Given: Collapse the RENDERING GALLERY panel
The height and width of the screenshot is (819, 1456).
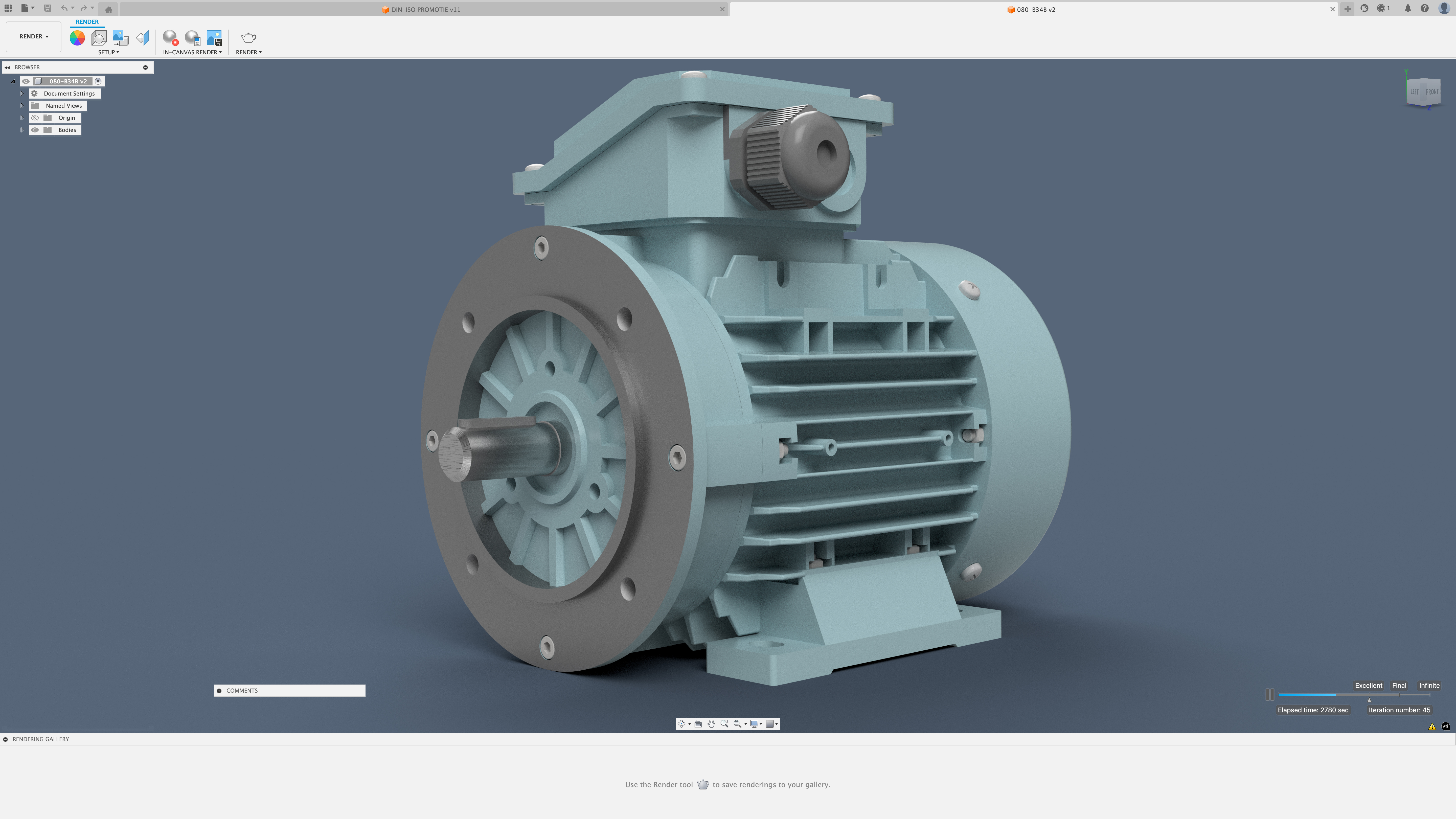Looking at the screenshot, I should (6, 739).
